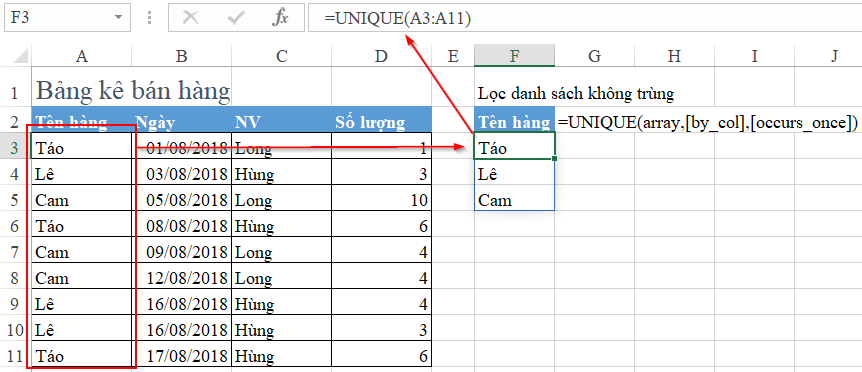Select column G header
The width and height of the screenshot is (862, 372).
tap(594, 55)
